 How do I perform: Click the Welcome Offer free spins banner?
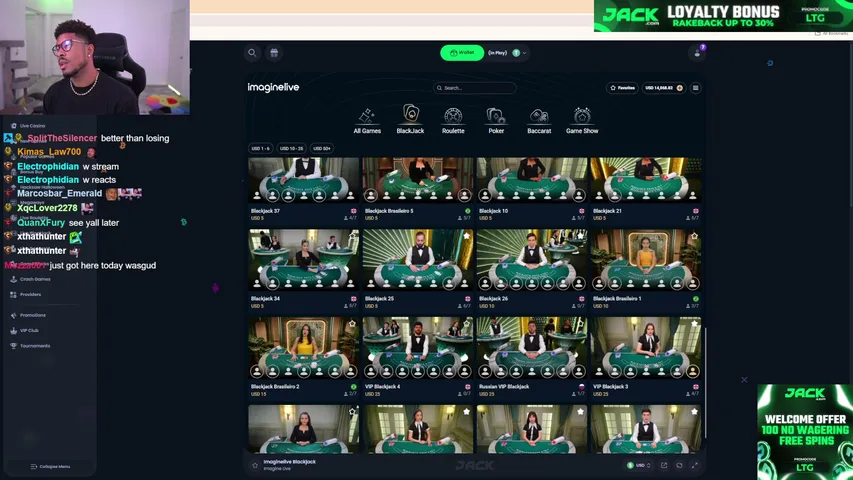point(805,432)
